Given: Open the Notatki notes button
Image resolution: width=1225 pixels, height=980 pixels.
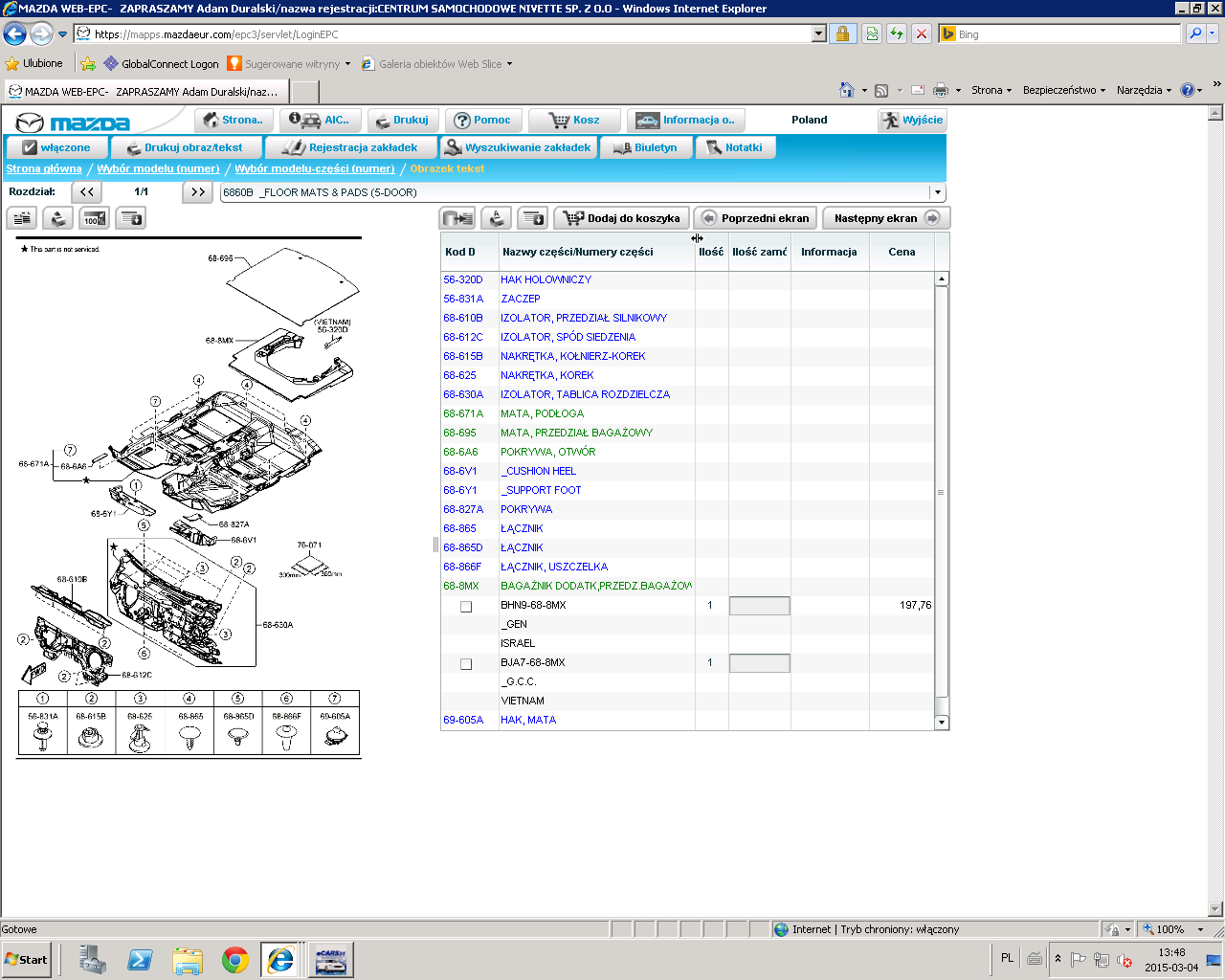Looking at the screenshot, I should point(734,147).
